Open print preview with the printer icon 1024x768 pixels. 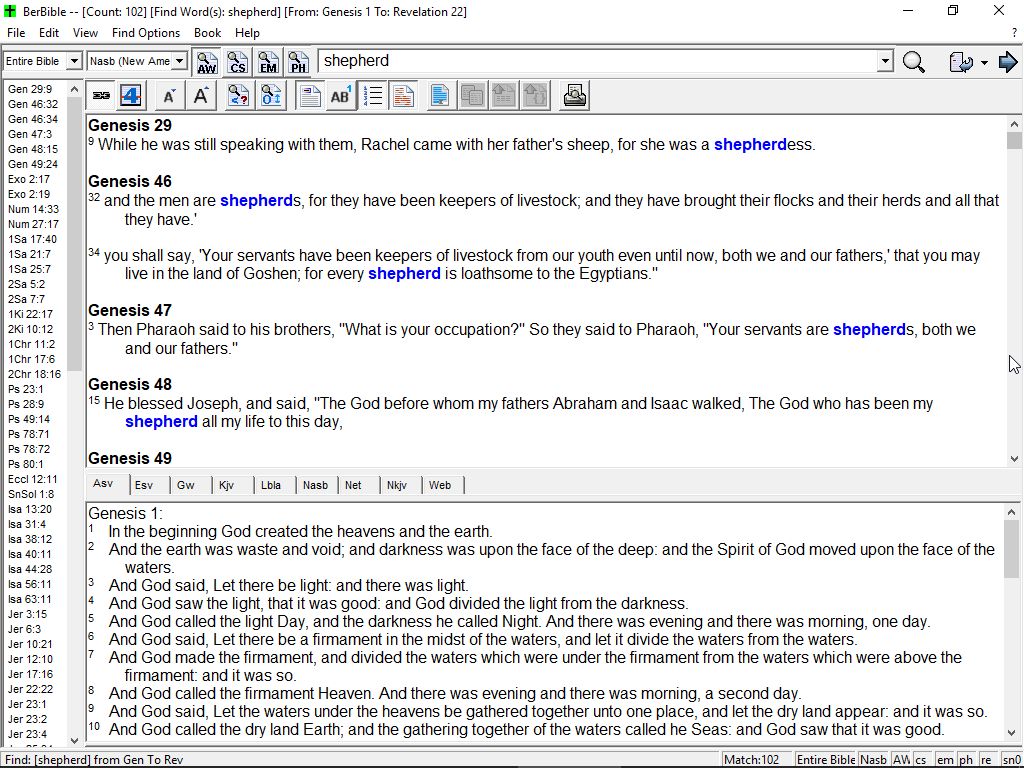point(575,96)
